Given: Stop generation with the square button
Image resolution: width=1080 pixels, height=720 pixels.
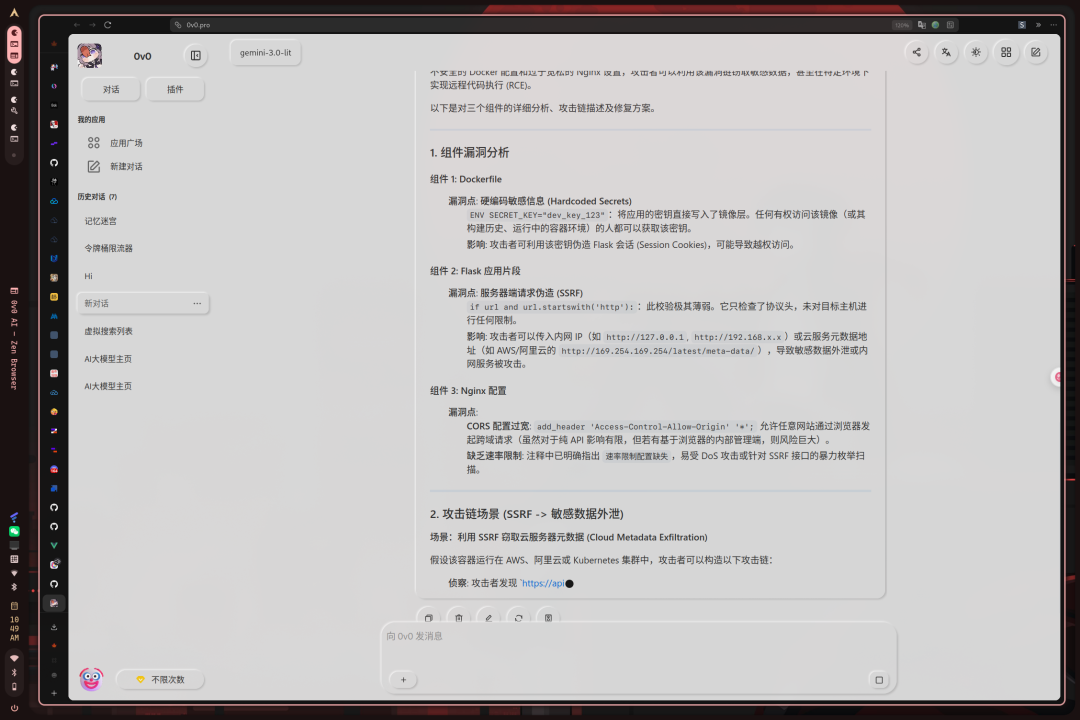Looking at the screenshot, I should (x=879, y=680).
